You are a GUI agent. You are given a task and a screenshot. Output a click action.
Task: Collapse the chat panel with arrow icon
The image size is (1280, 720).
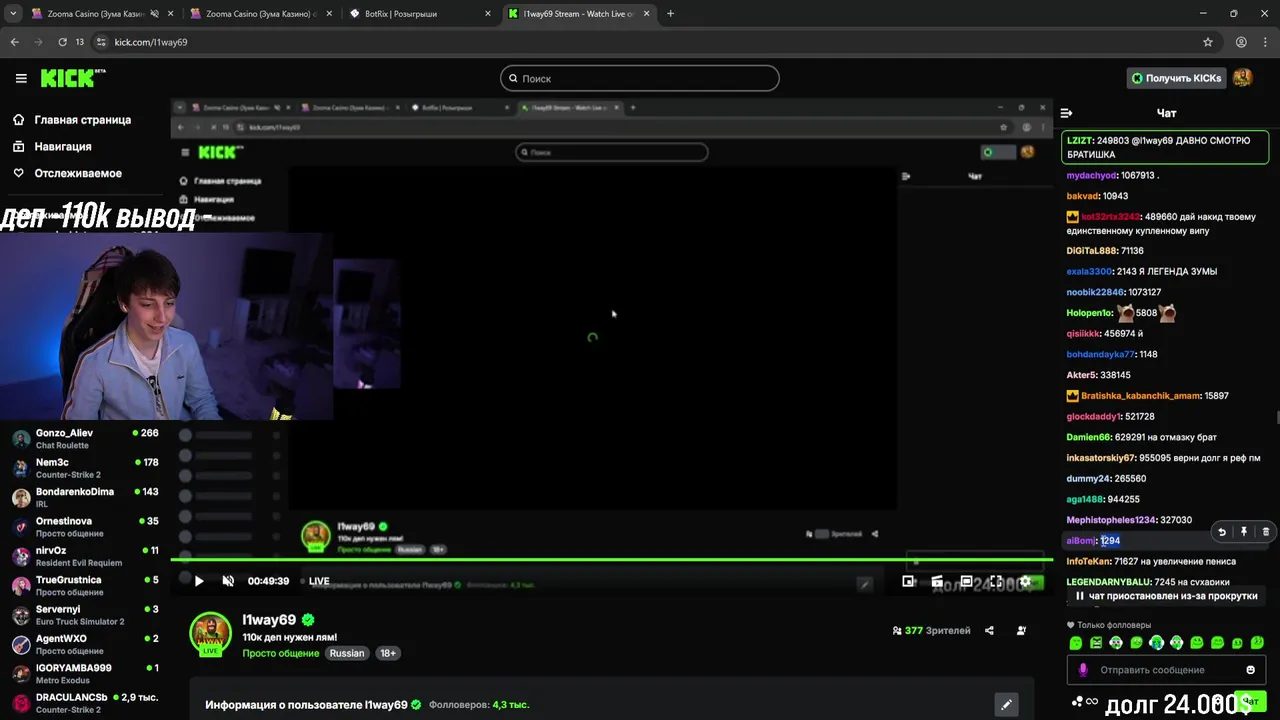point(1066,113)
